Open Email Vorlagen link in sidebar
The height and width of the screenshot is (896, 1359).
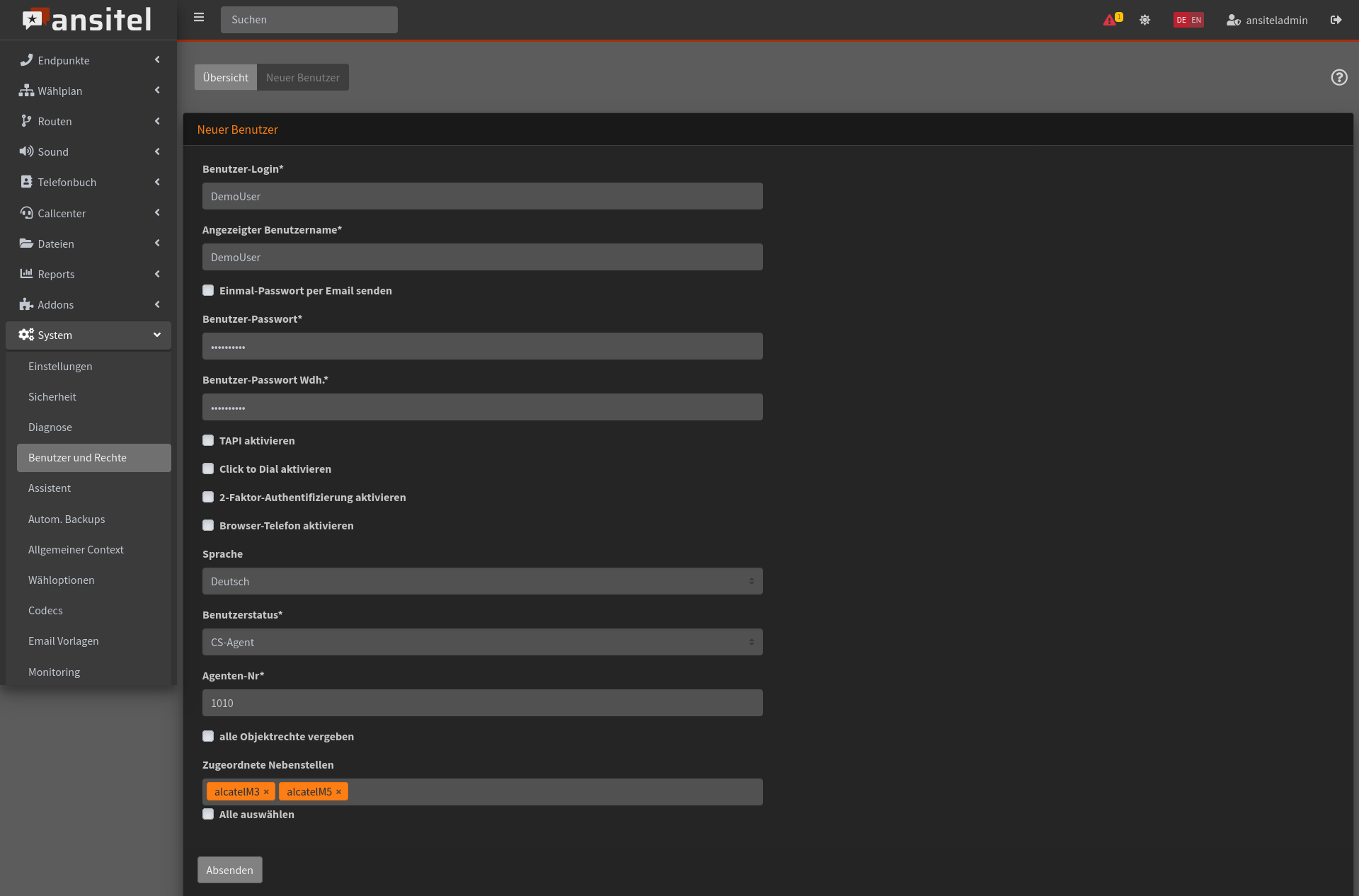pyautogui.click(x=64, y=641)
